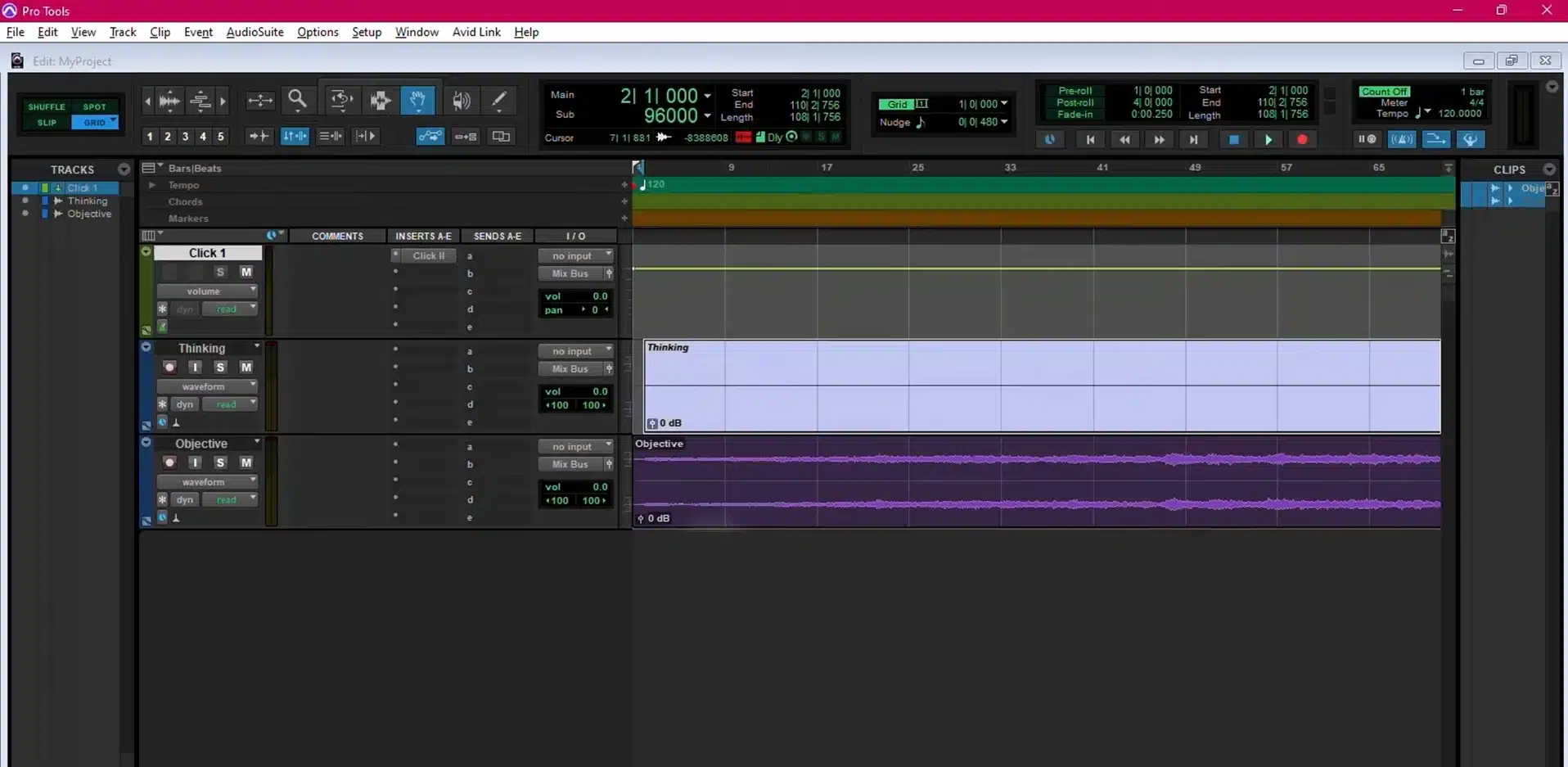This screenshot has height=767, width=1568.
Task: Click zoom preset 5 button
Action: point(220,137)
